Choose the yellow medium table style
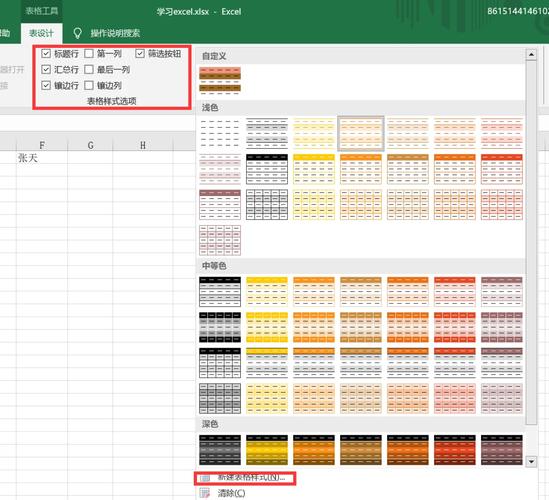The width and height of the screenshot is (549, 500). (x=267, y=292)
